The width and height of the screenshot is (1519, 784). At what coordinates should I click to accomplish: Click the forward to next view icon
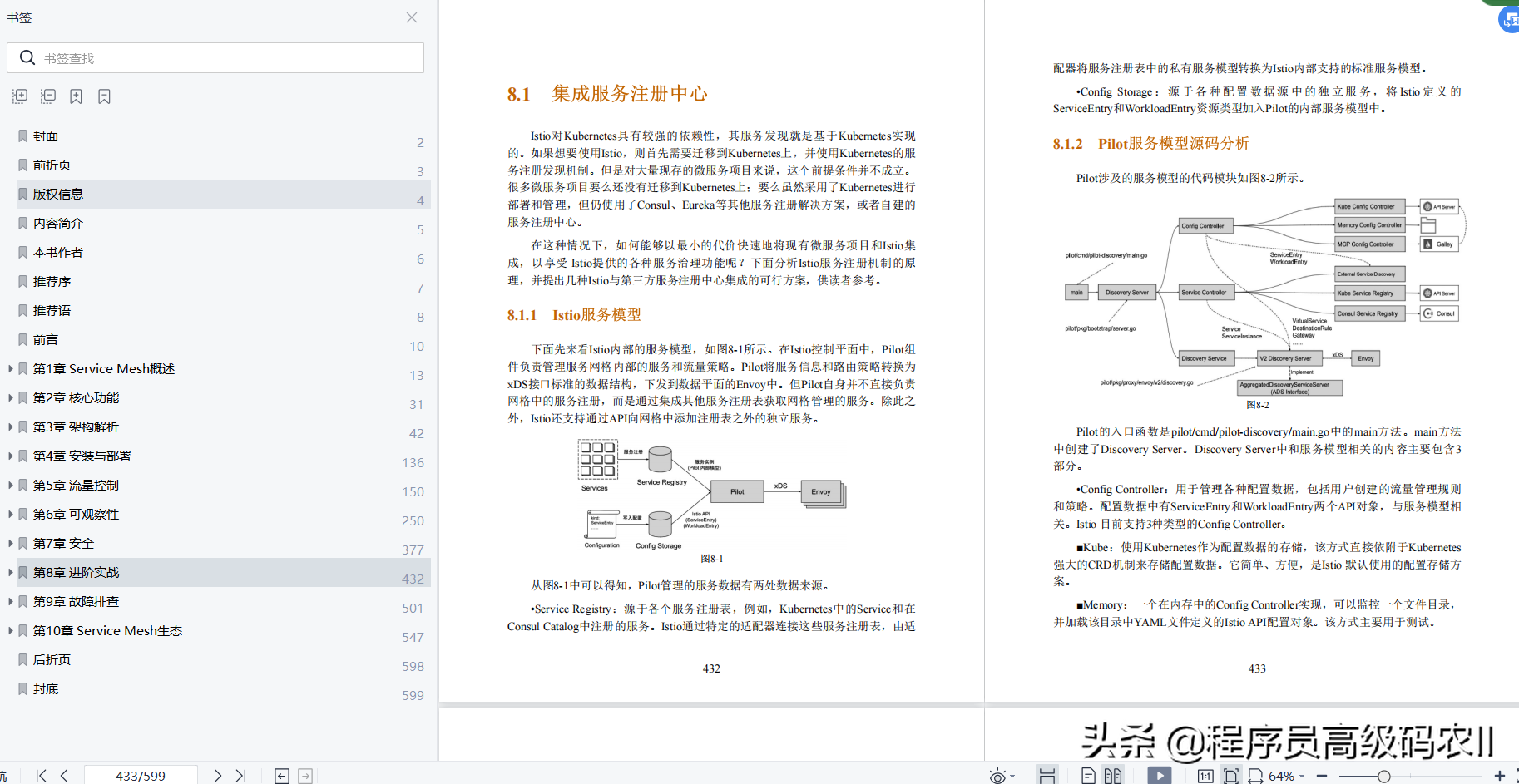305,776
